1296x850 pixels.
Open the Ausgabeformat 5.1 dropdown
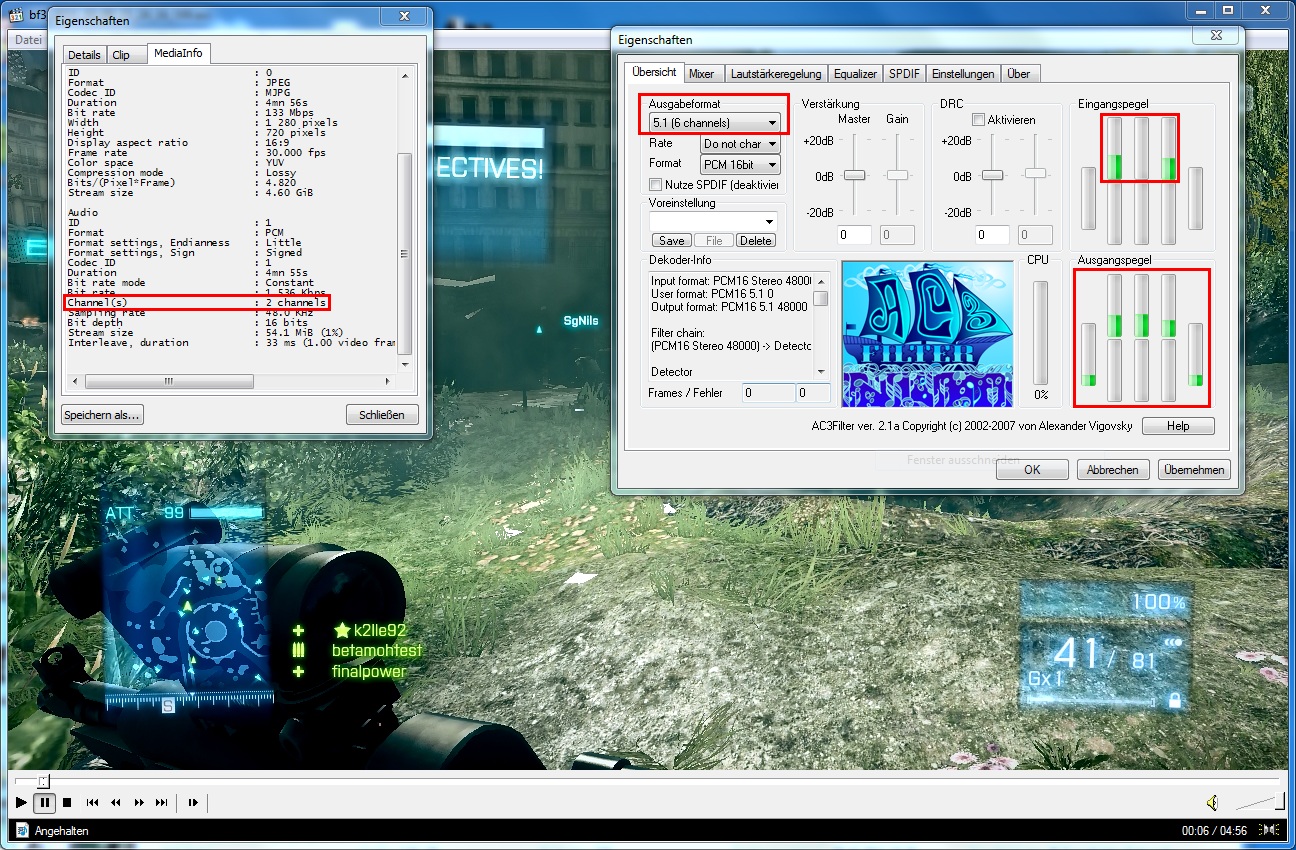click(714, 123)
